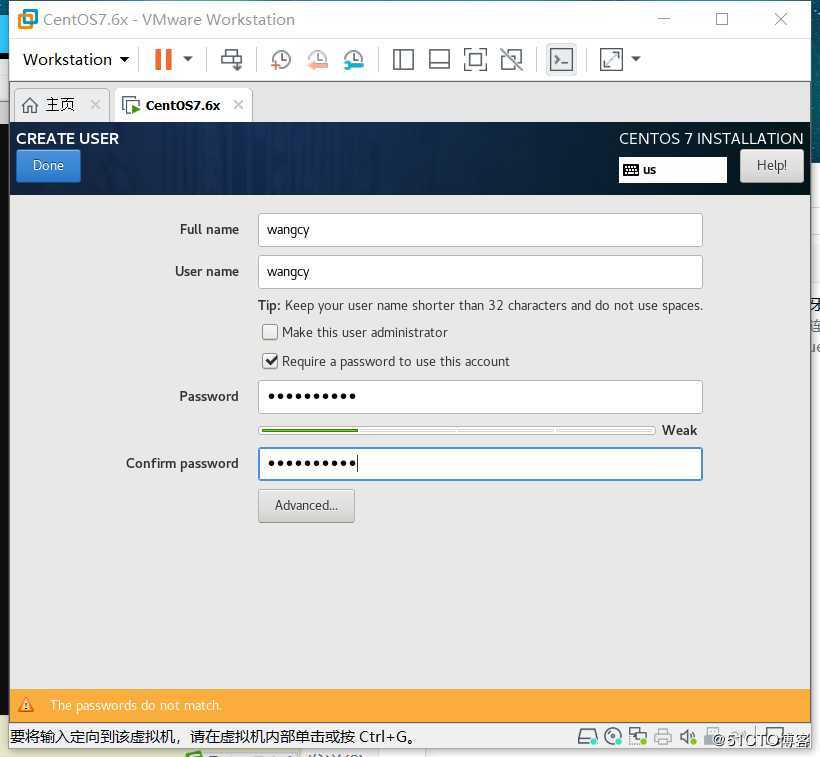Click the Done button
This screenshot has width=820, height=757.
[48, 166]
